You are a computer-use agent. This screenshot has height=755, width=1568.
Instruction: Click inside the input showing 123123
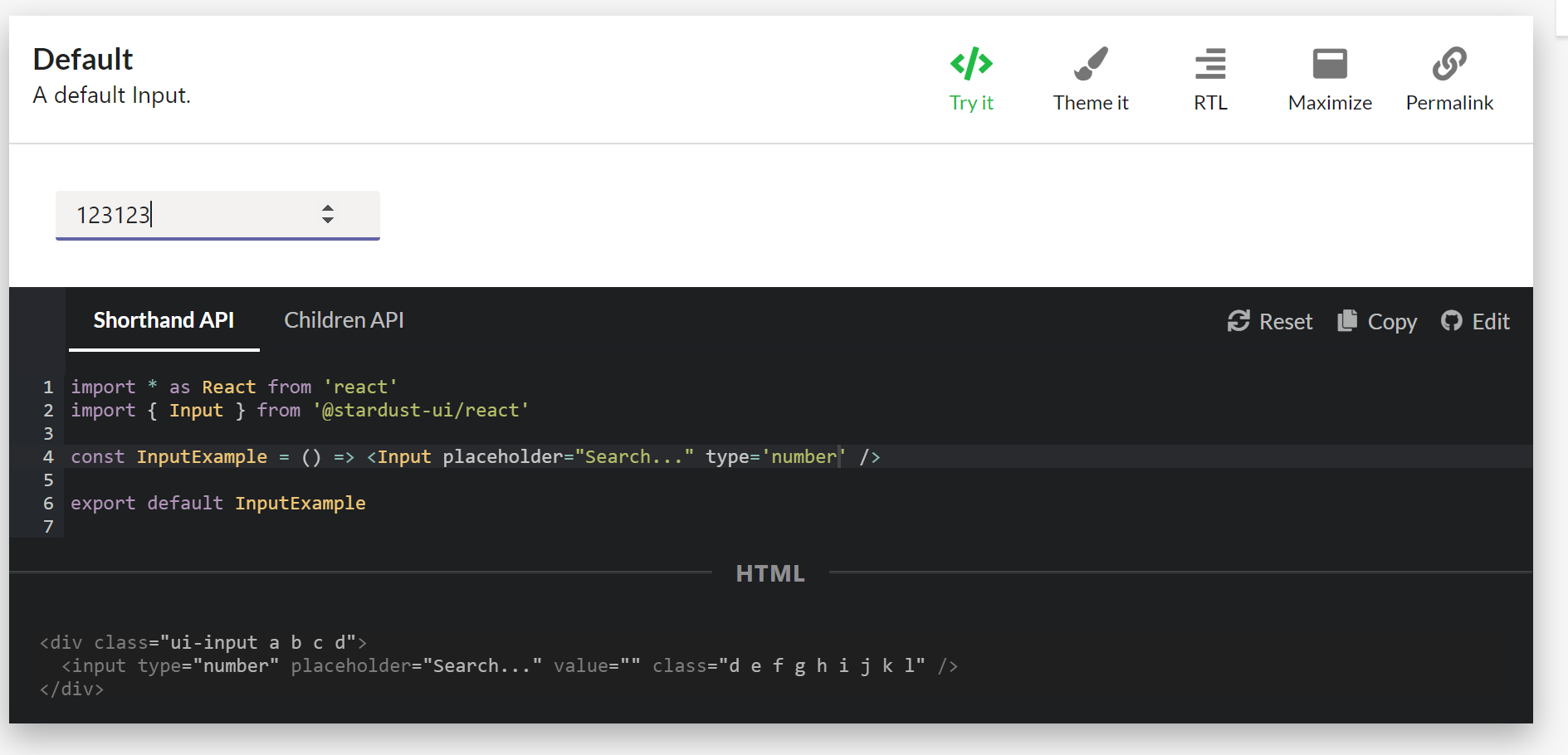166,215
